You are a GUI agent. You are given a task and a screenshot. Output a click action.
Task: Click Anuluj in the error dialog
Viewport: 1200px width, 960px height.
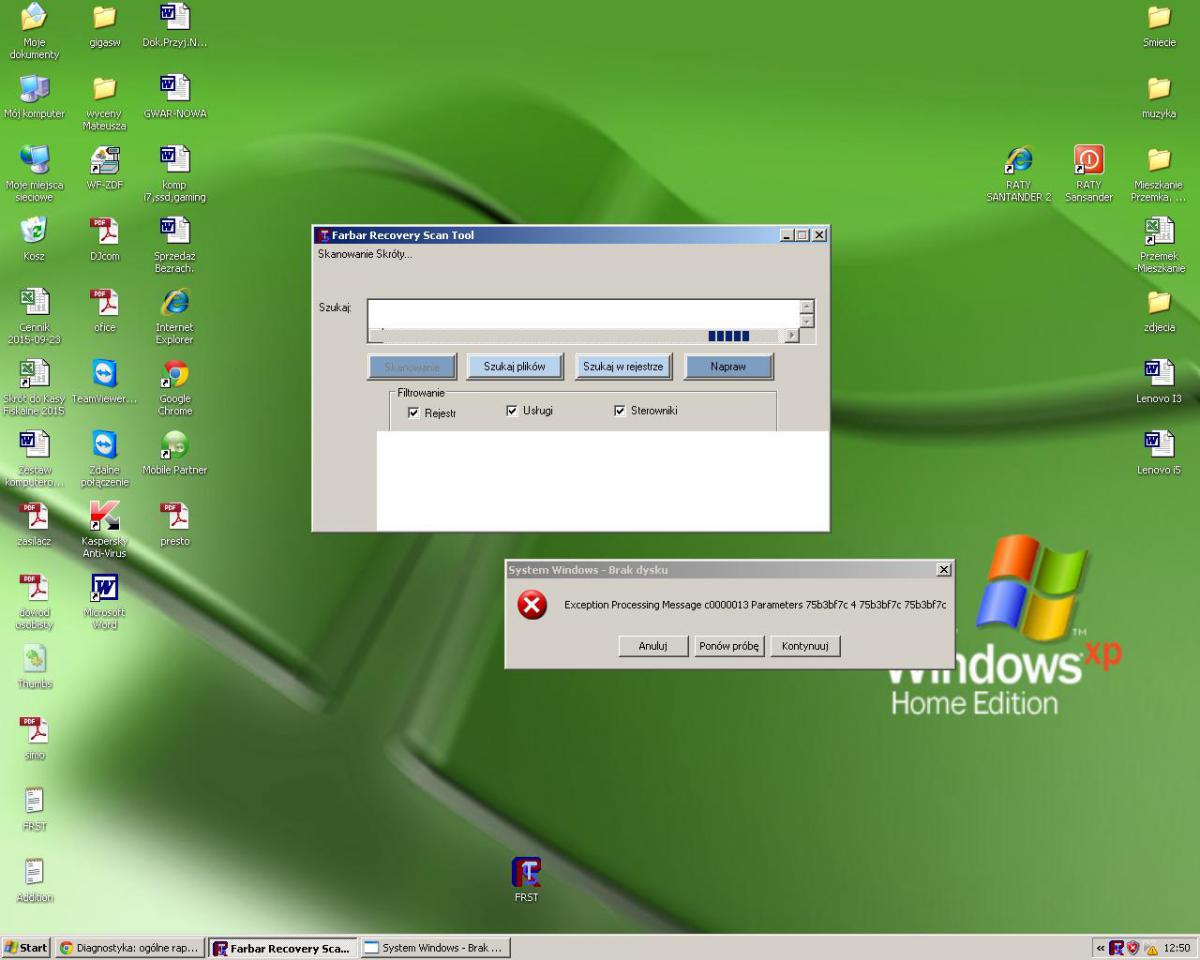653,646
